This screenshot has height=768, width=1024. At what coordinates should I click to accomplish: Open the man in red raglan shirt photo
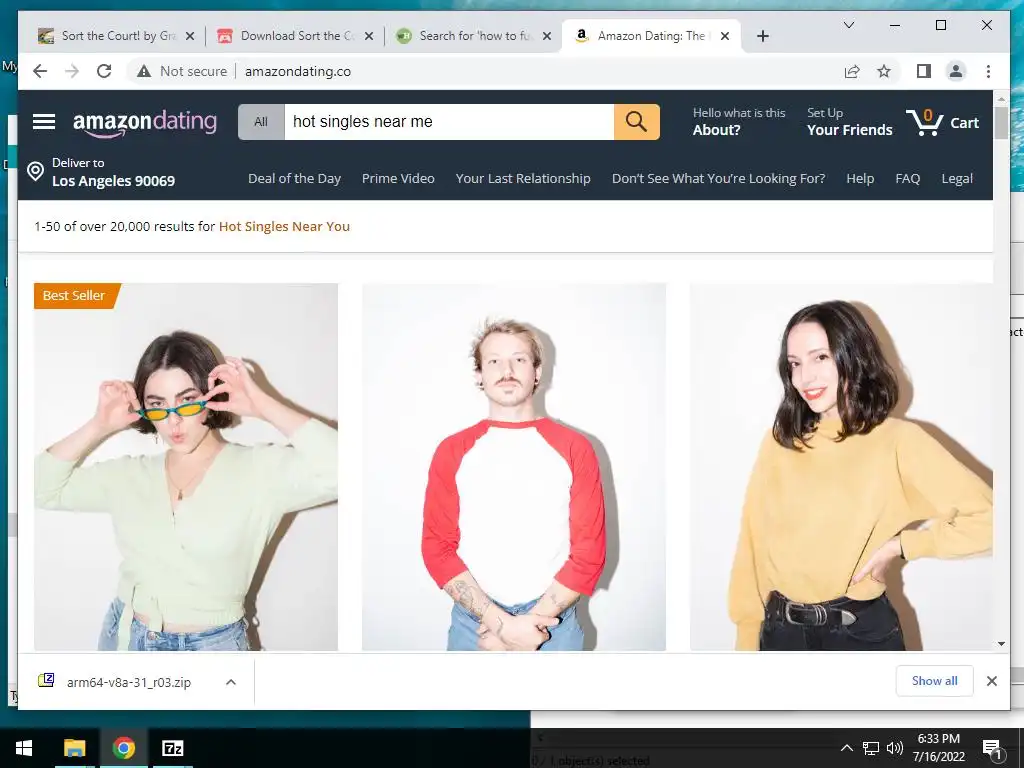(x=514, y=467)
